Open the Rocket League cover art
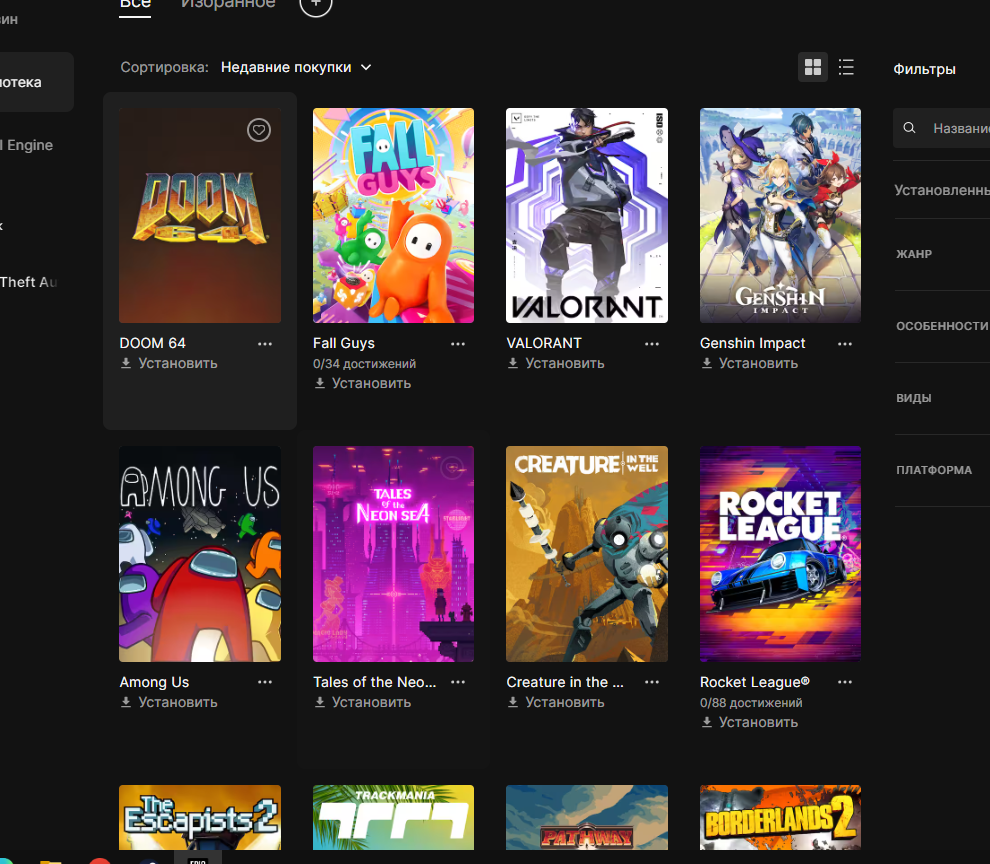Image resolution: width=990 pixels, height=864 pixels. (x=780, y=554)
